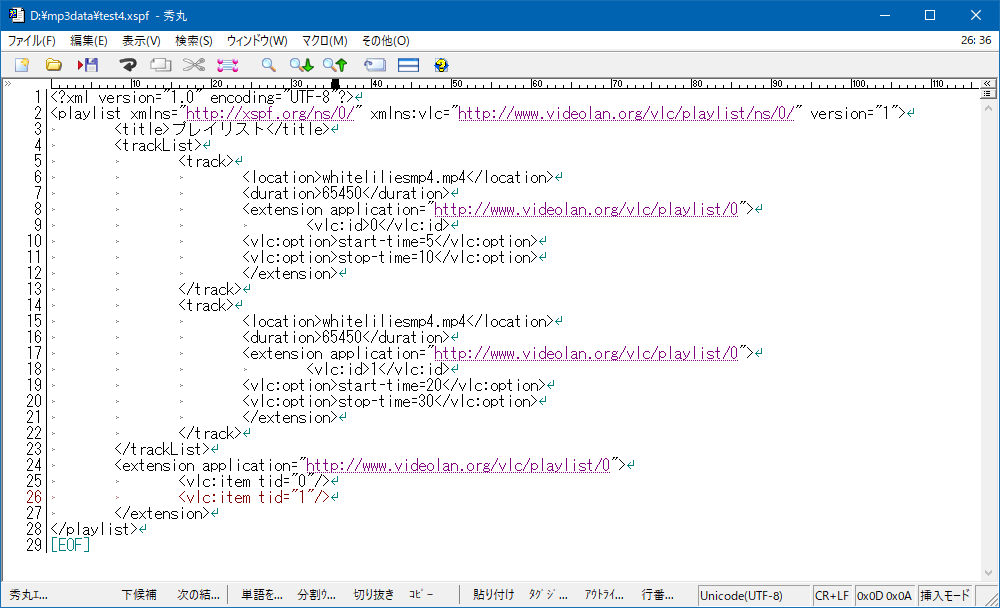Click the 行番... function button
1000x608 pixels.
click(658, 595)
